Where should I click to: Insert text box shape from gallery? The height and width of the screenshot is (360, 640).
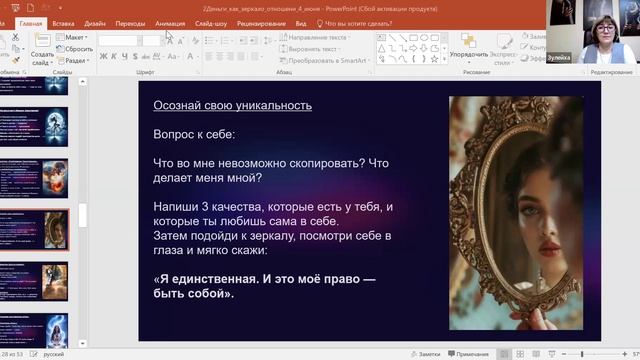(x=381, y=38)
